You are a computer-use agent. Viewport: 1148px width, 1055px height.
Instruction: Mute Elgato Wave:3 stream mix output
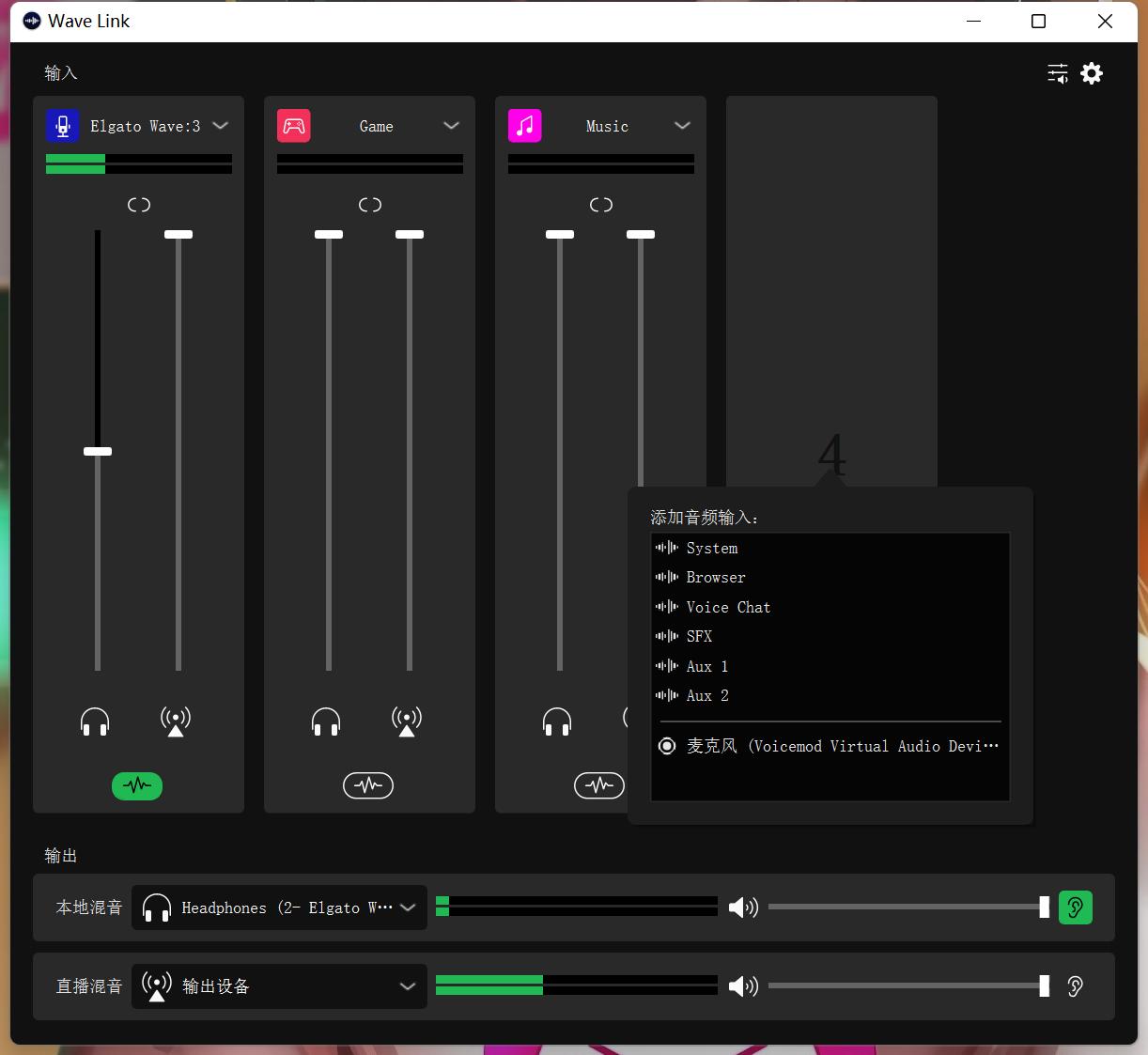[176, 721]
